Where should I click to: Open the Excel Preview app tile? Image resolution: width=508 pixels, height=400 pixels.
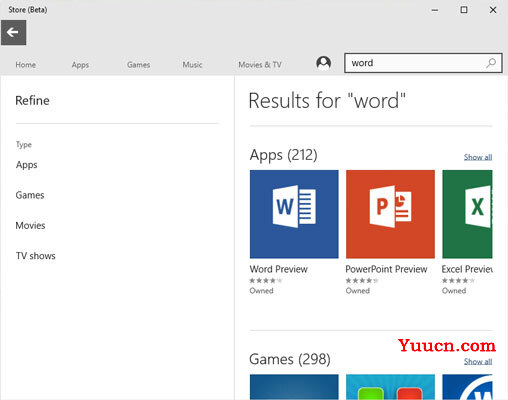(467, 214)
